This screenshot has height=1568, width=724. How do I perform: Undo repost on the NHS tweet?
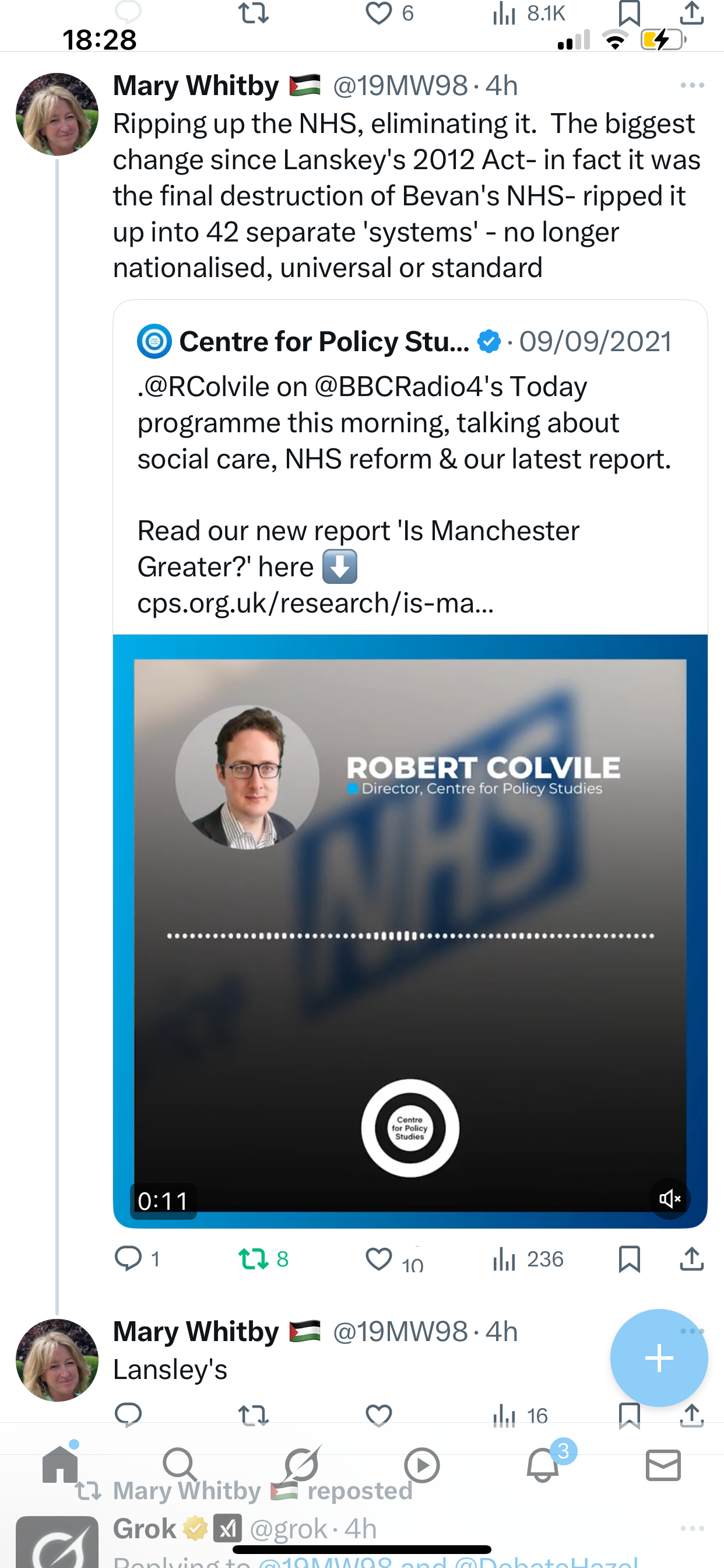tap(253, 1258)
